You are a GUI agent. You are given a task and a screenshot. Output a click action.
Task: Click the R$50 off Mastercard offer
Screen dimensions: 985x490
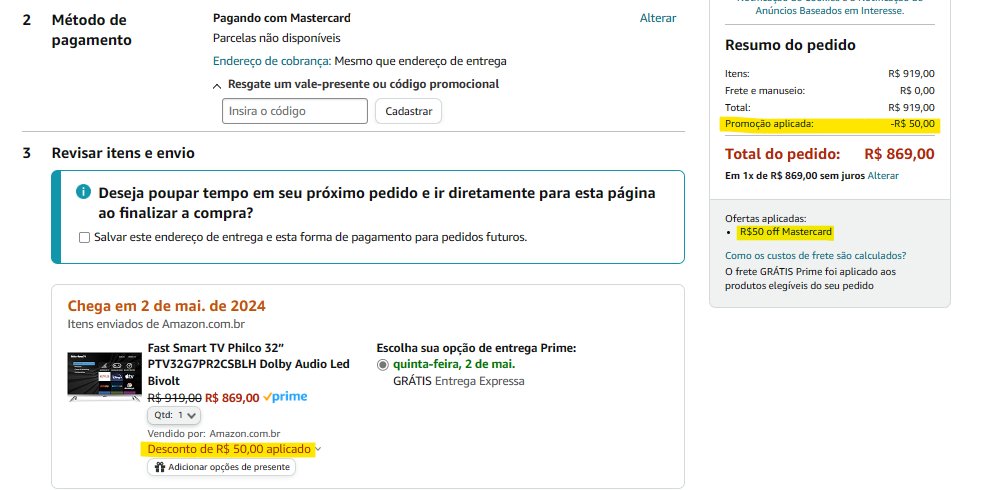click(x=786, y=232)
